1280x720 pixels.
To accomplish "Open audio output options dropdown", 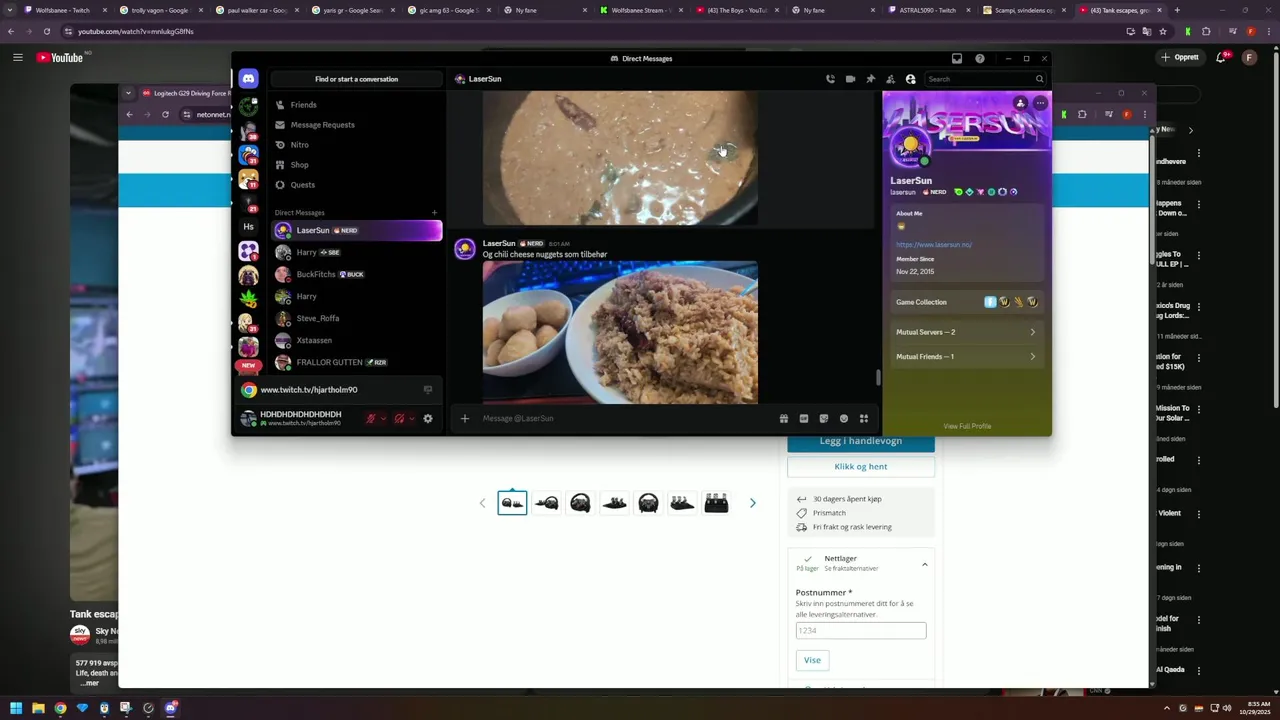I will [411, 418].
